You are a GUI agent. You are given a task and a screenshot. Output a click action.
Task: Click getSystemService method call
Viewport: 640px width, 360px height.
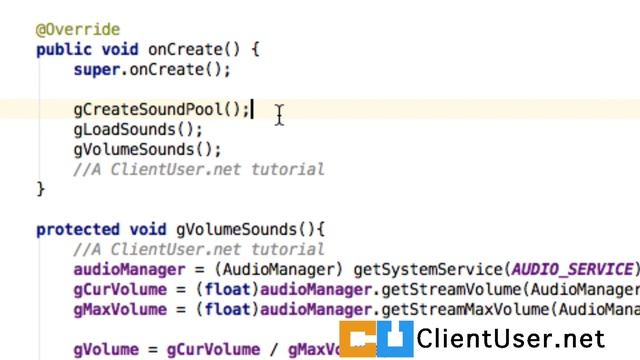tap(429, 270)
